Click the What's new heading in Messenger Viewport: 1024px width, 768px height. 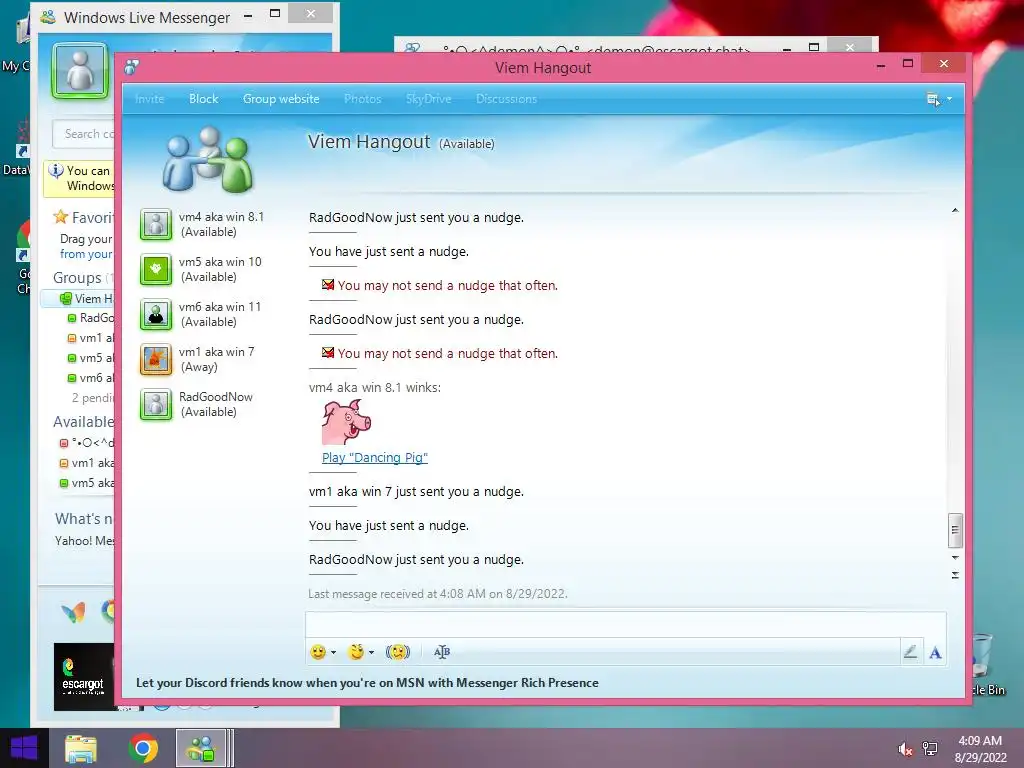tap(85, 519)
